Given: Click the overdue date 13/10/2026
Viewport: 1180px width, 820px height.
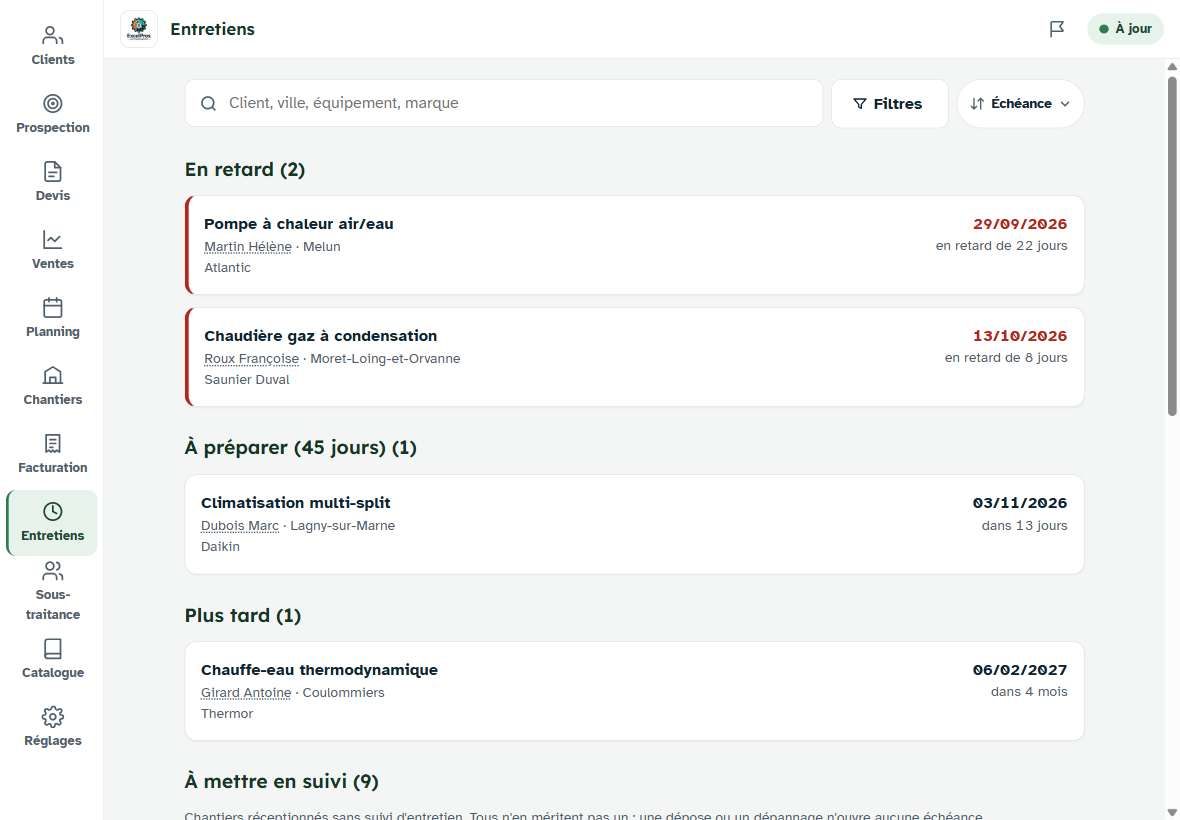Looking at the screenshot, I should (1020, 336).
